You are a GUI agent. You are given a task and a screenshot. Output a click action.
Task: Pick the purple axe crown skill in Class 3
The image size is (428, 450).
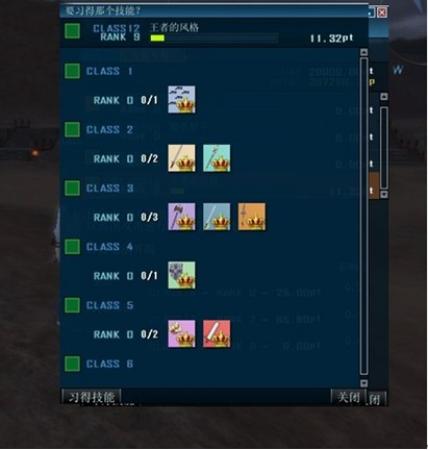click(182, 217)
